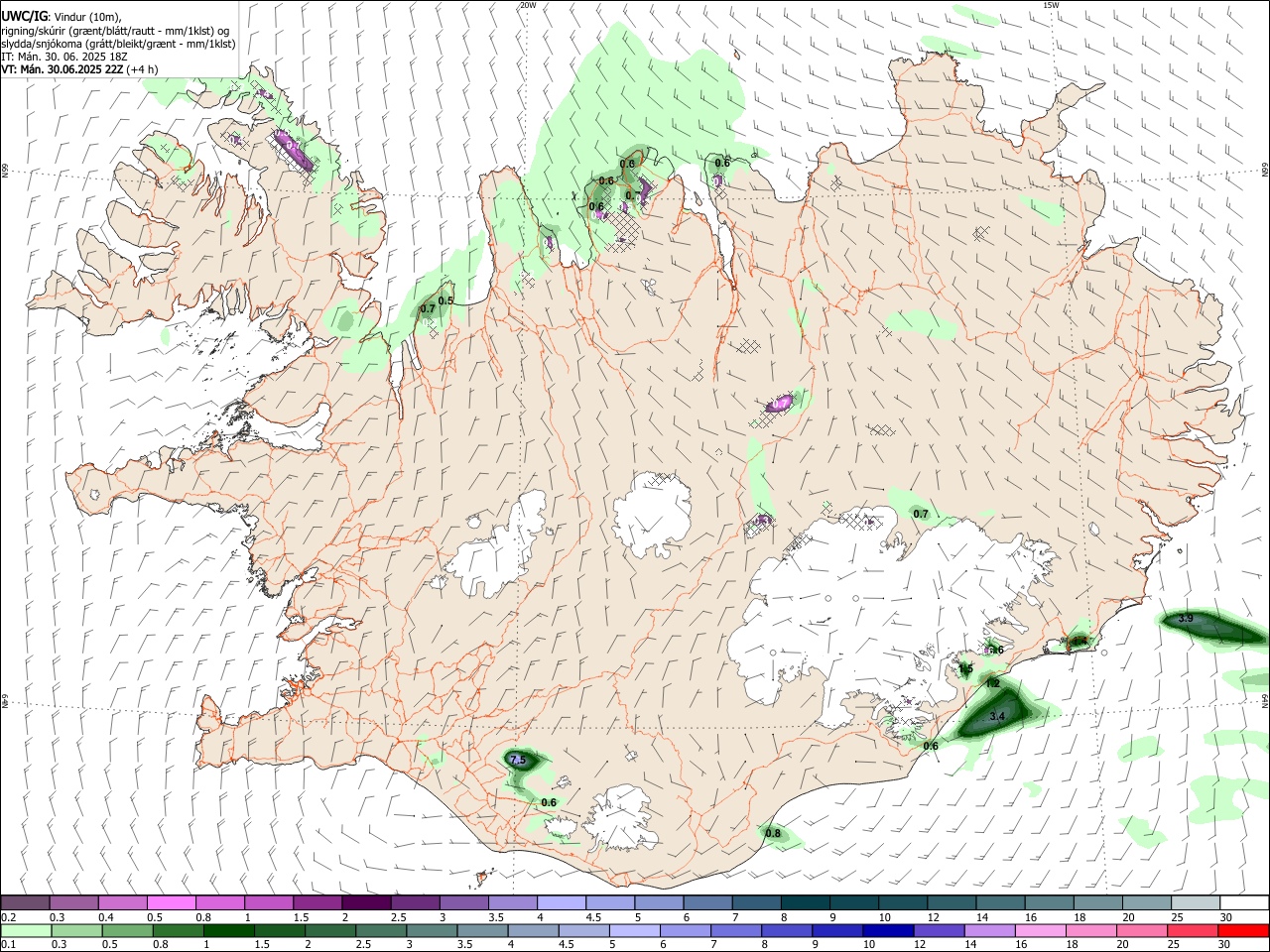1270x952 pixels.
Task: Pick the lavender 4 swatch in upper legend
Action: pos(562,903)
